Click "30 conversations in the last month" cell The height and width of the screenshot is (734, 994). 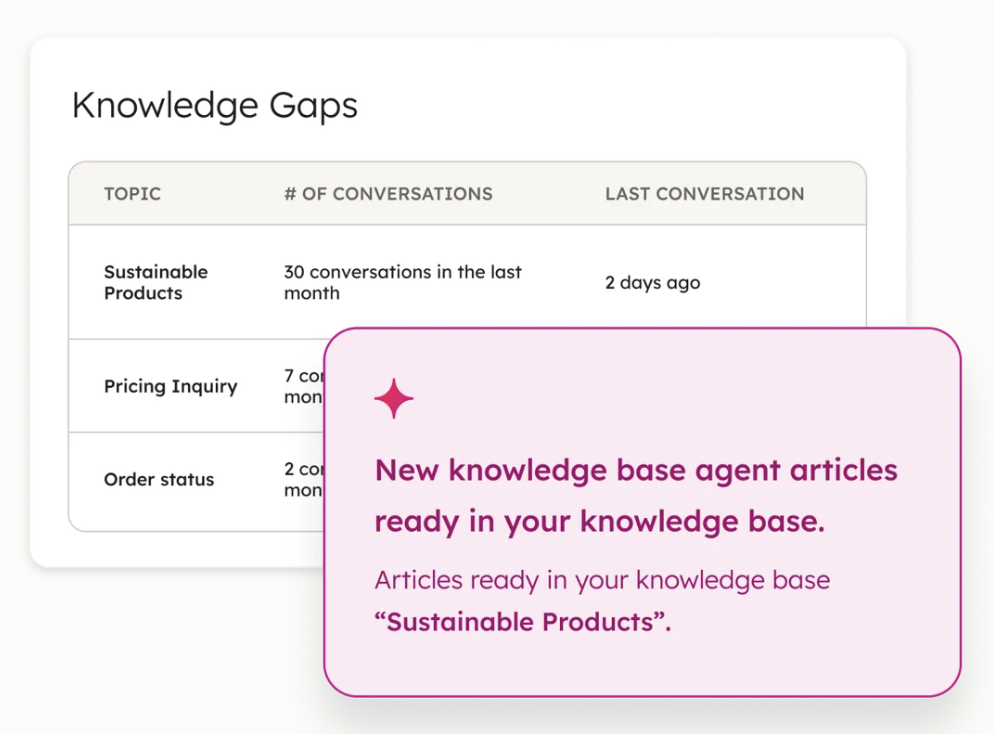(x=402, y=283)
